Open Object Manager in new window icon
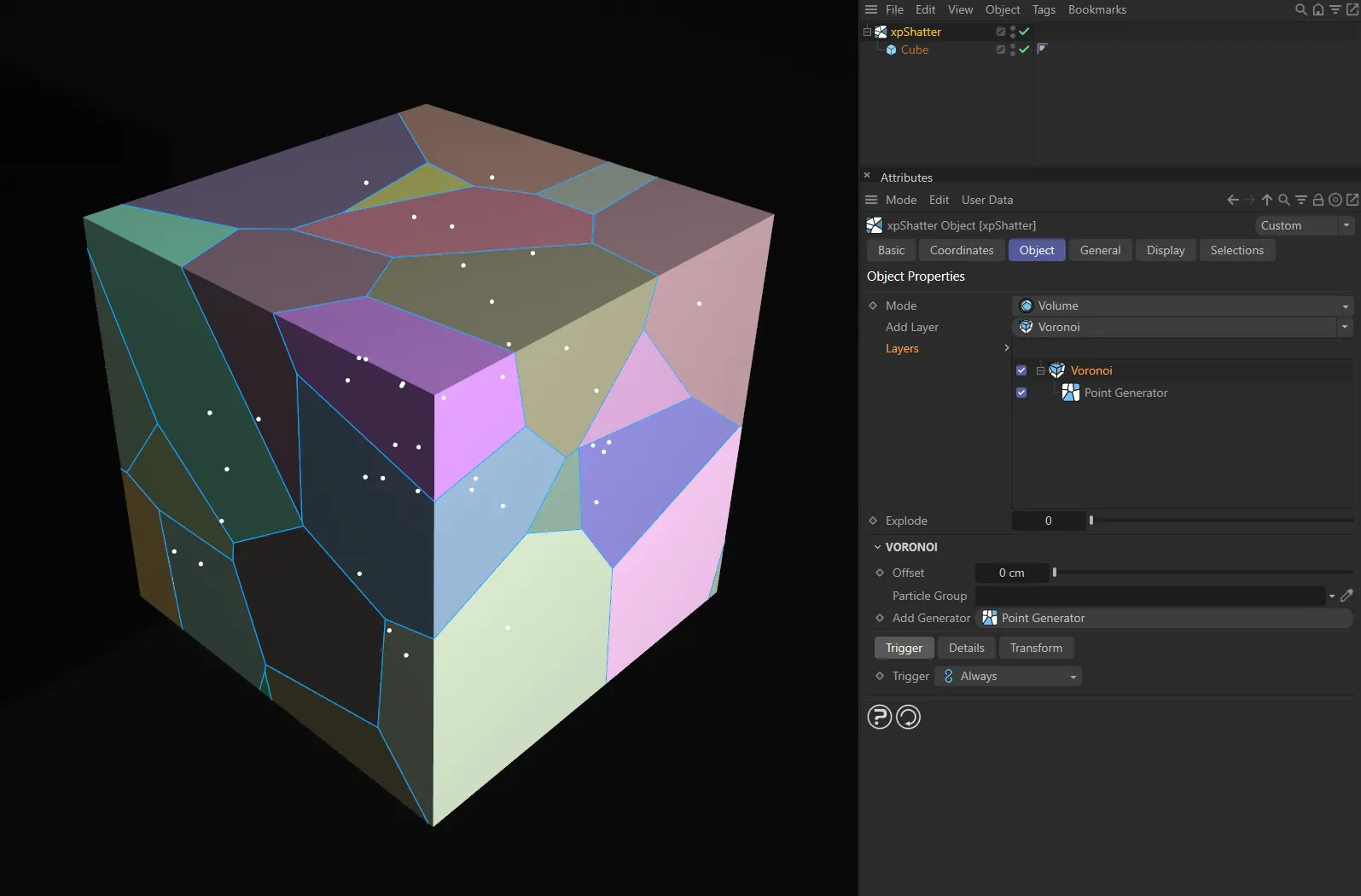Screen dimensions: 1361x896 [1352, 9]
